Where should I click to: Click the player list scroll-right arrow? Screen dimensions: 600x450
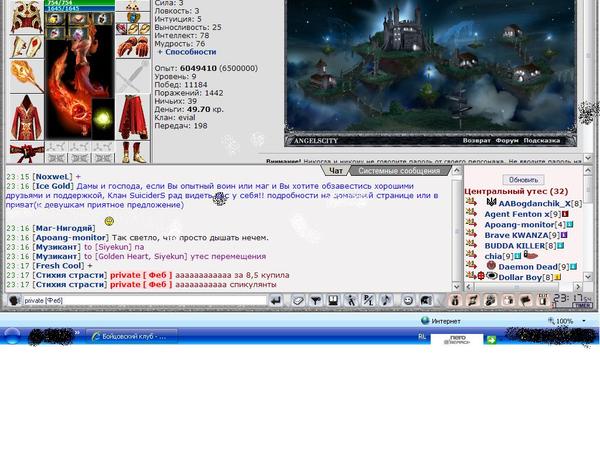[x=578, y=286]
